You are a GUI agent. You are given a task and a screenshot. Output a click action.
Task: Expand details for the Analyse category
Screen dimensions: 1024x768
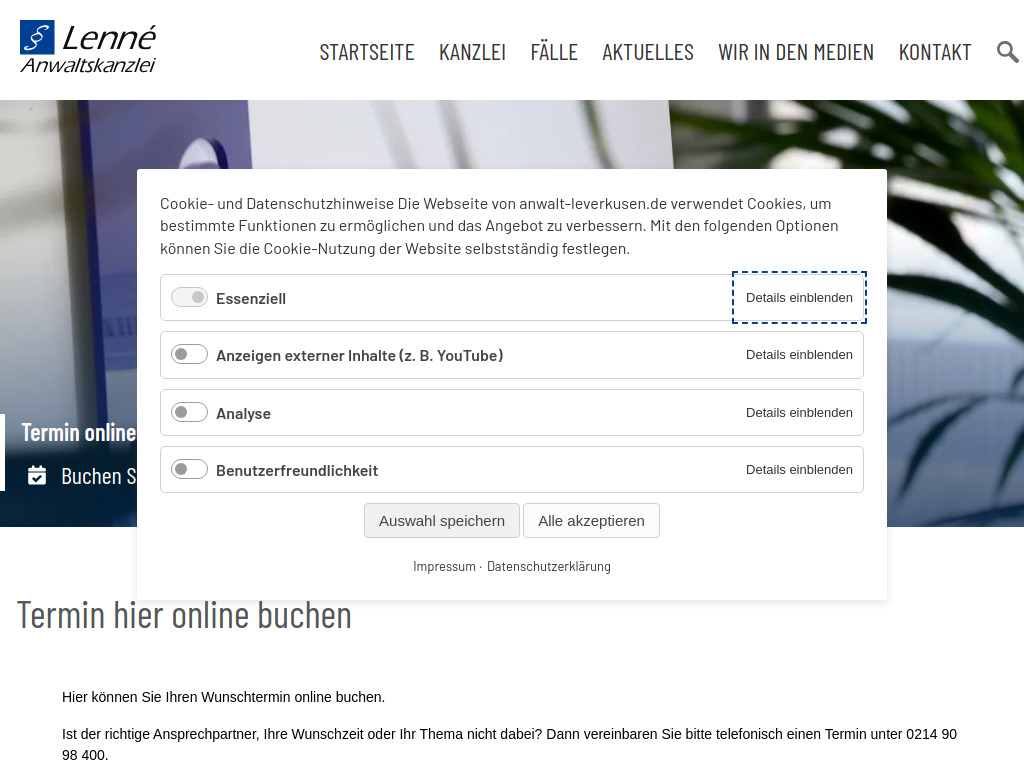(x=799, y=412)
